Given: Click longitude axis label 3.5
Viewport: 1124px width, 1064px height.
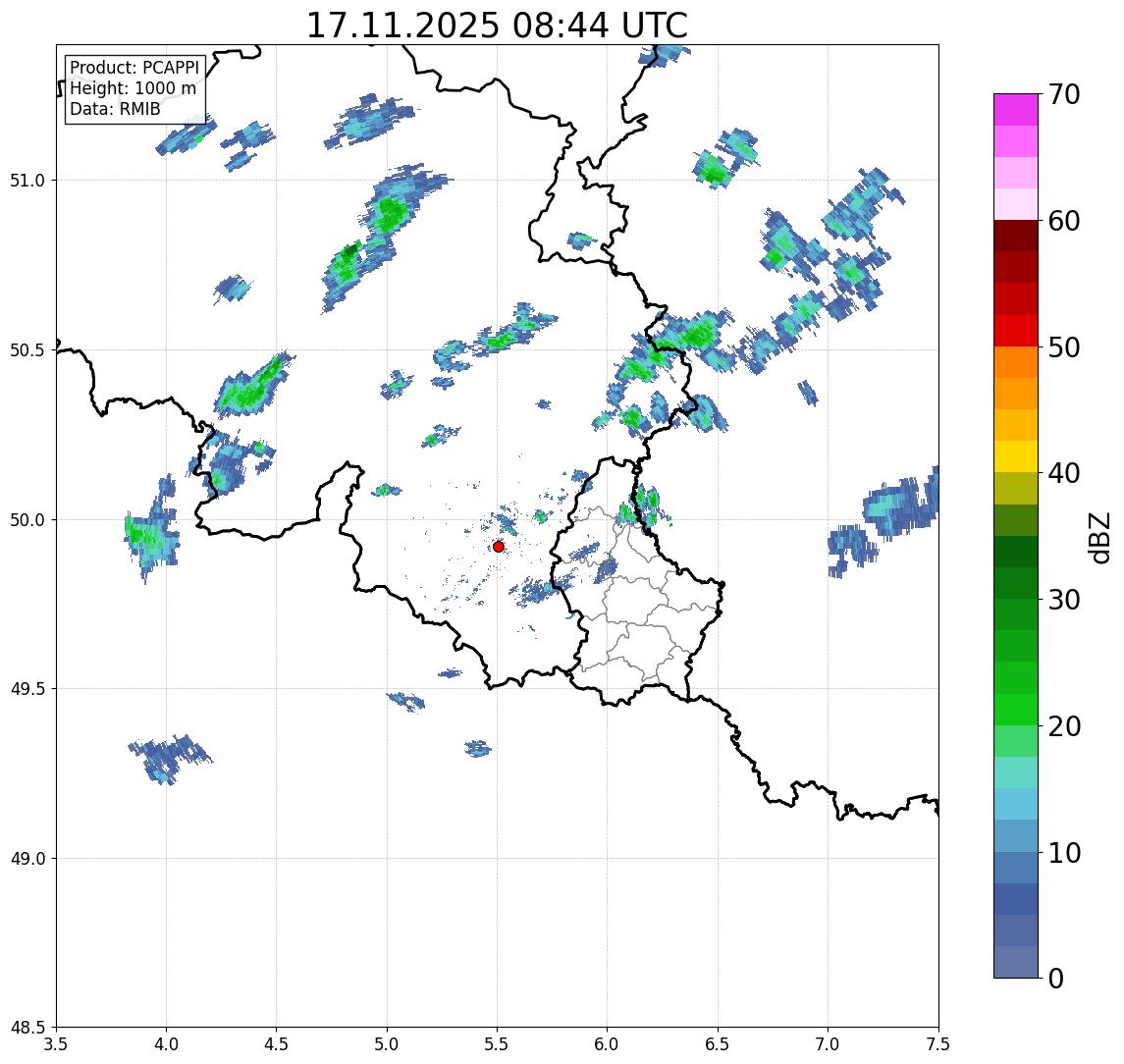Looking at the screenshot, I should (56, 1044).
